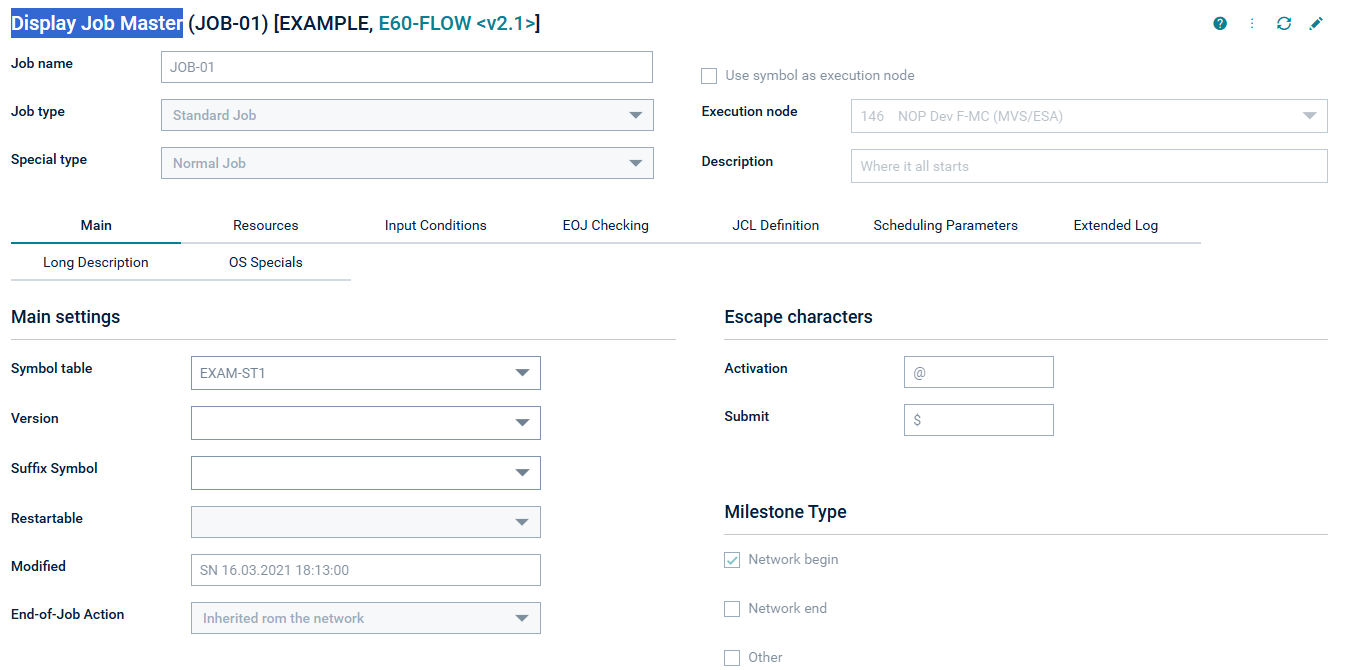Open the Symbol table dropdown
This screenshot has width=1345, height=670.
tap(366, 373)
